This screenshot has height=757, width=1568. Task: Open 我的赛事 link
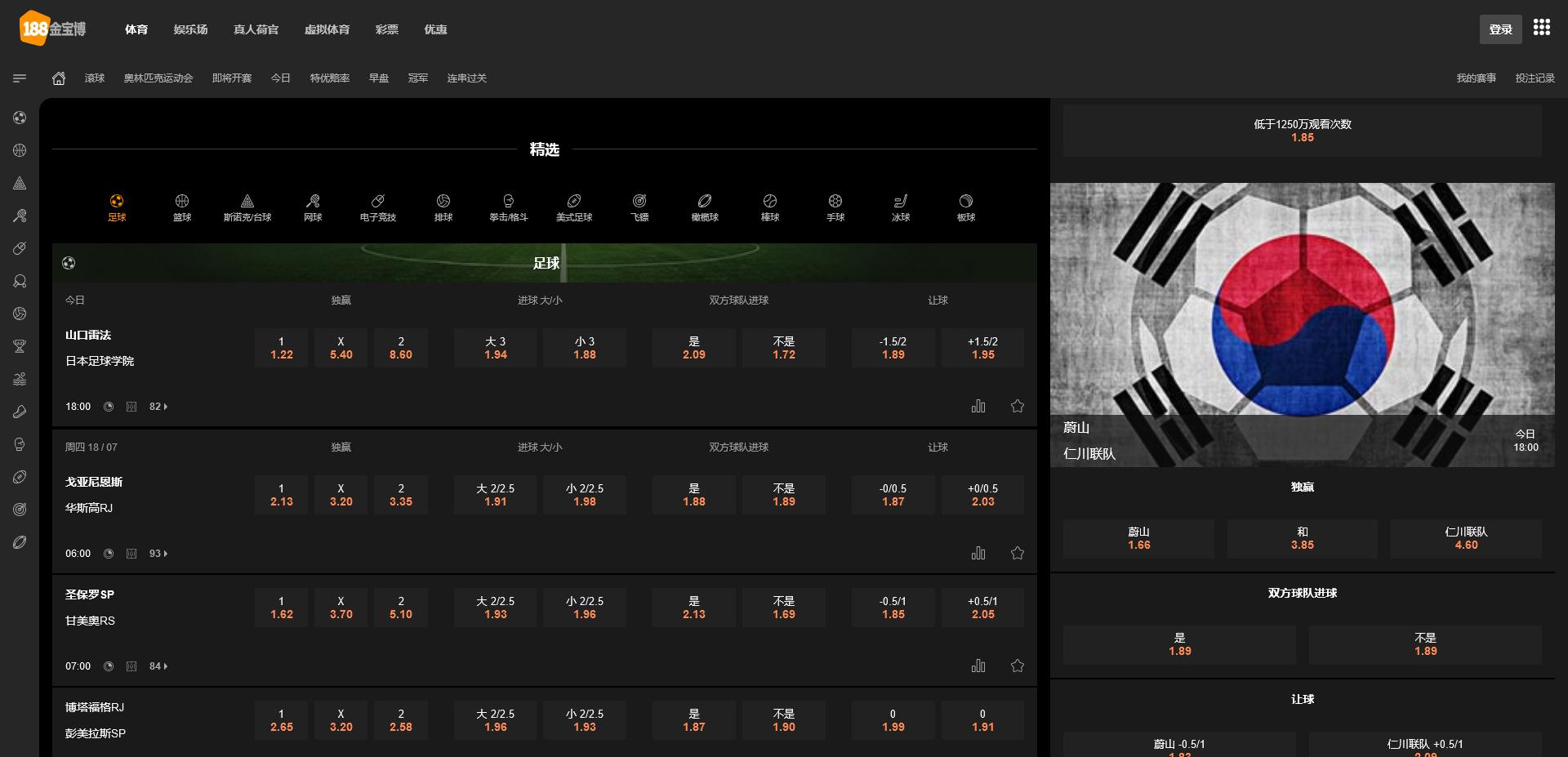tap(1476, 78)
